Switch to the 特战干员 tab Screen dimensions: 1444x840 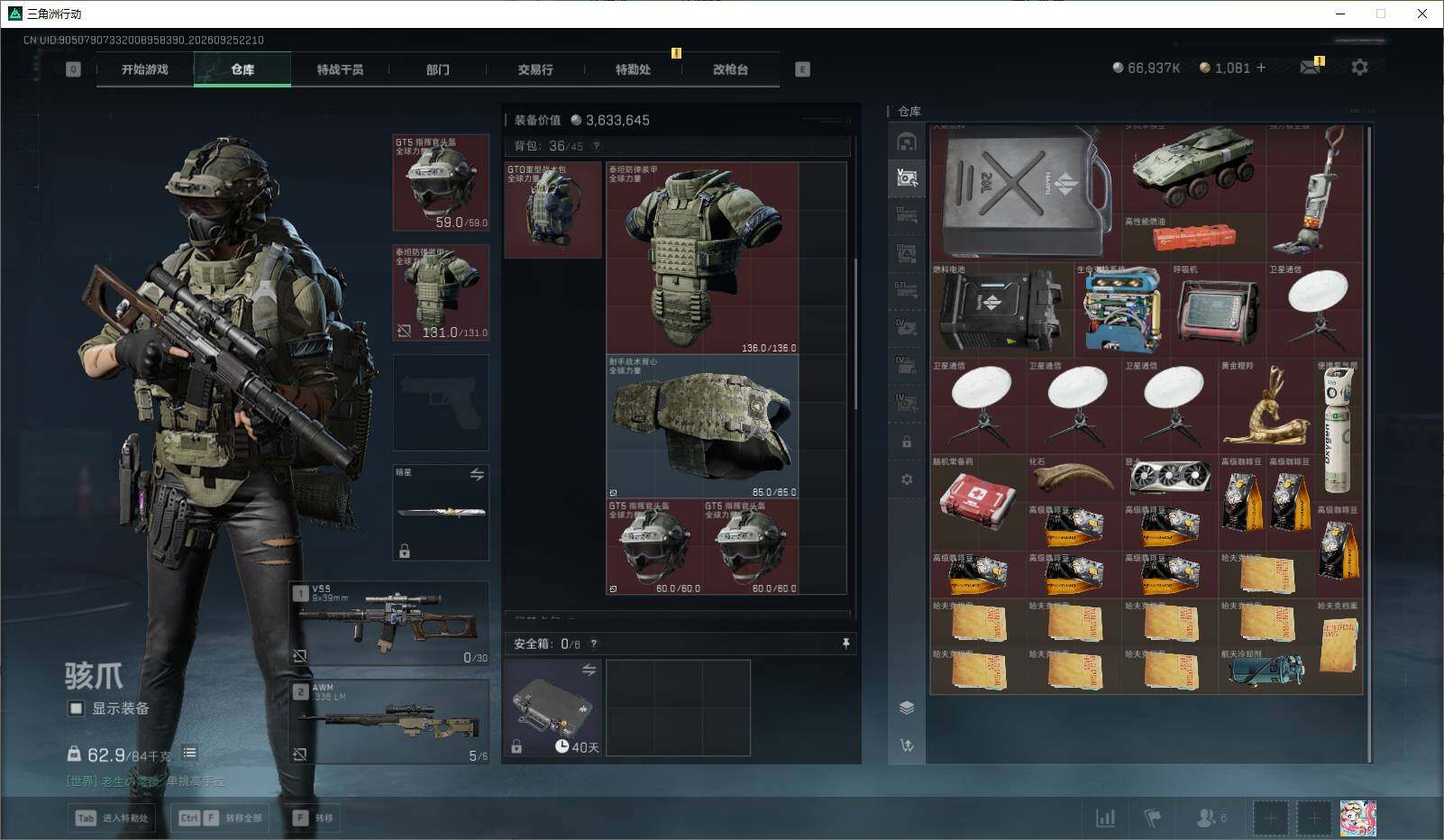(x=340, y=69)
